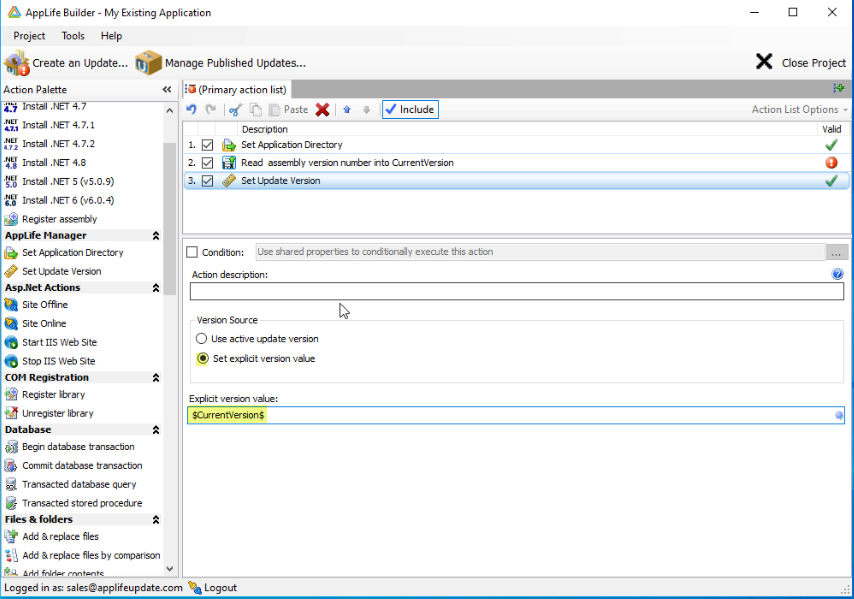Image resolution: width=854 pixels, height=599 pixels.
Task: Click the Logout link in status bar
Action: [x=213, y=588]
